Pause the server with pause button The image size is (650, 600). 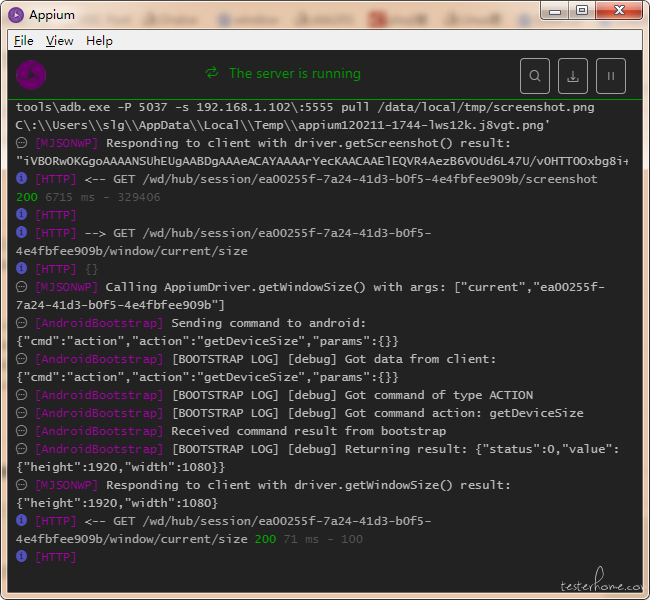pyautogui.click(x=611, y=76)
